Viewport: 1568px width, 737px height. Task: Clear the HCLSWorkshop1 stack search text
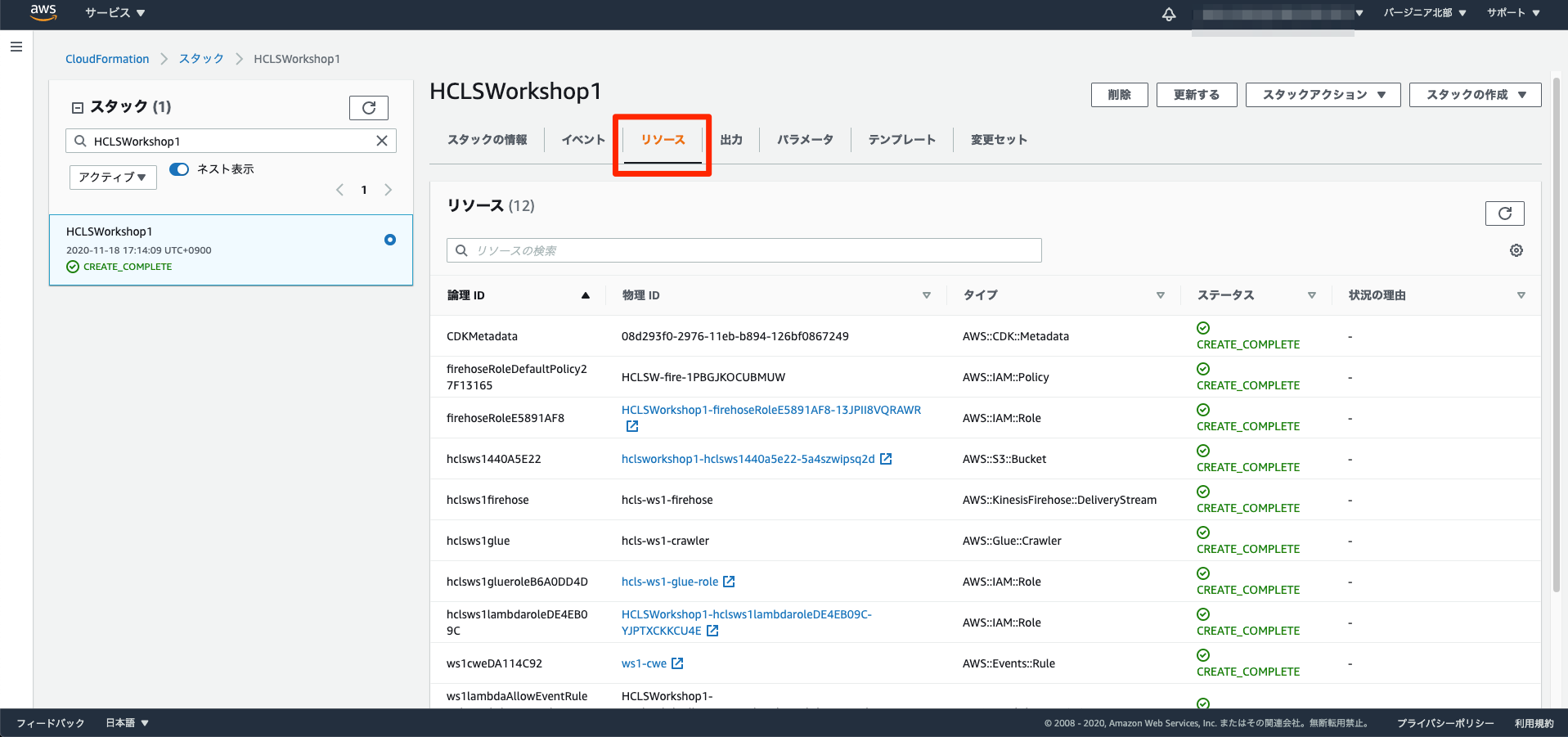[382, 141]
